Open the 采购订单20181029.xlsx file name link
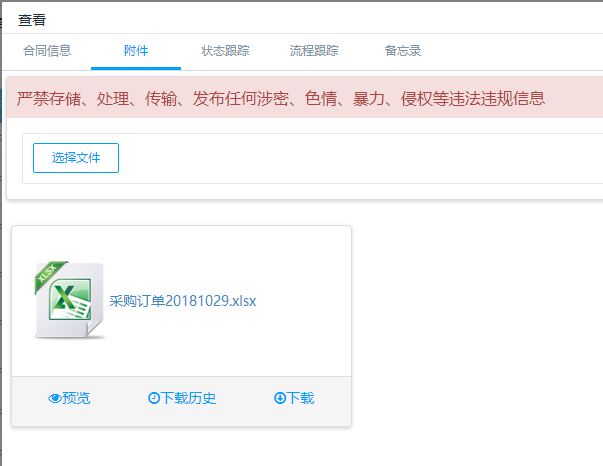 click(183, 300)
